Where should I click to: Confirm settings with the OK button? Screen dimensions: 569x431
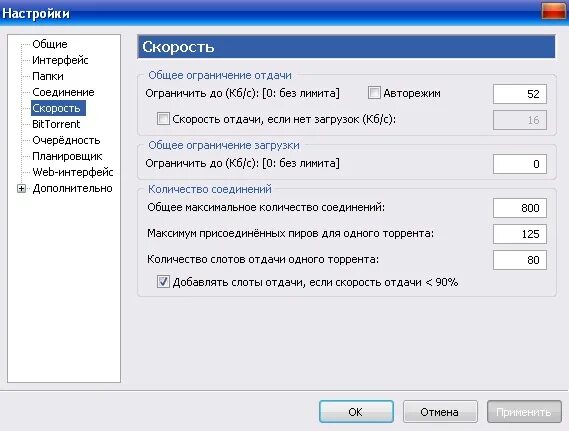[x=356, y=412]
